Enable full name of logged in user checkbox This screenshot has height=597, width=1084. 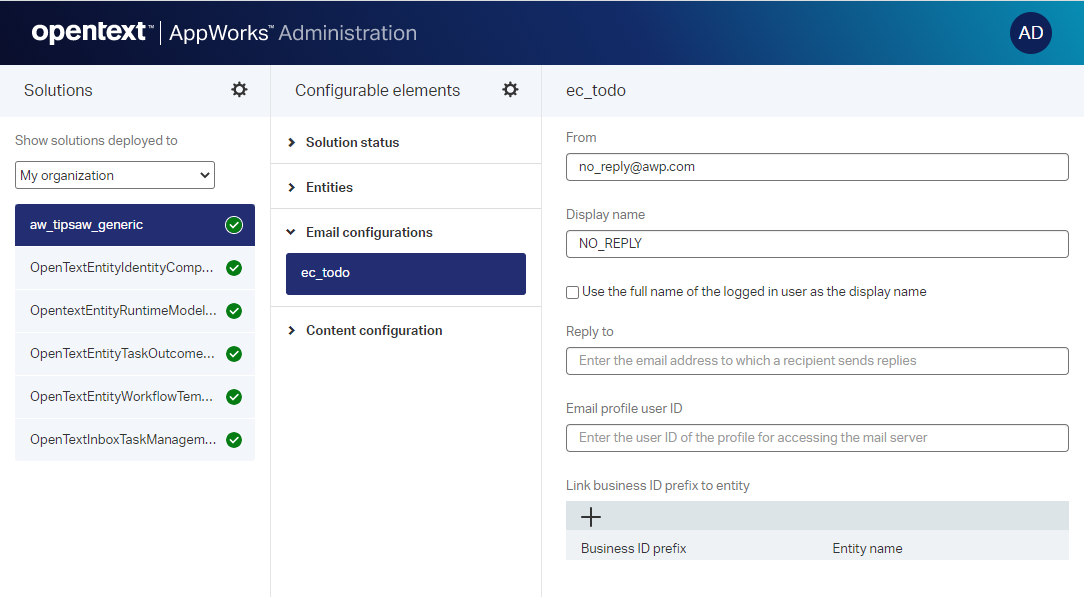tap(573, 292)
